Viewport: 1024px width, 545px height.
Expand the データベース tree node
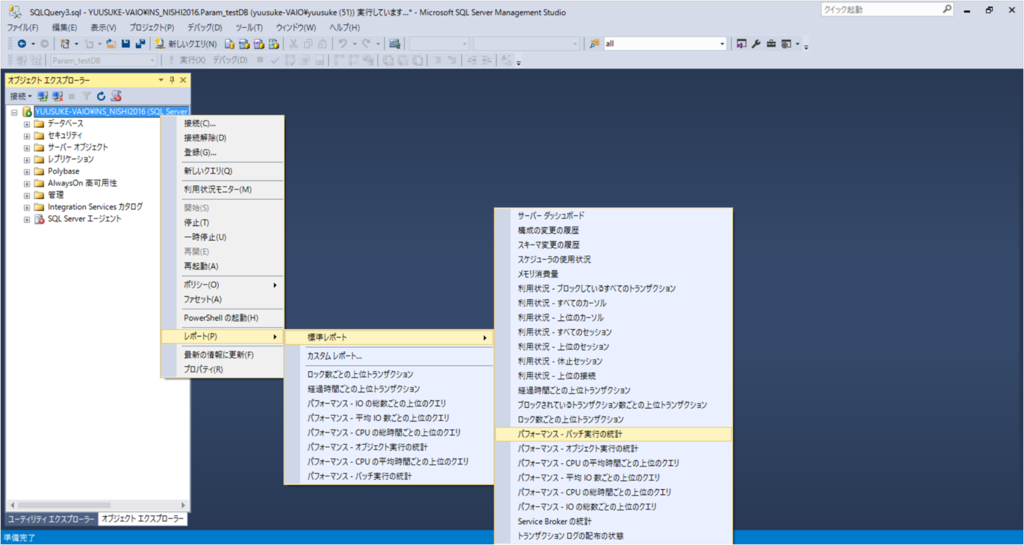coord(27,124)
